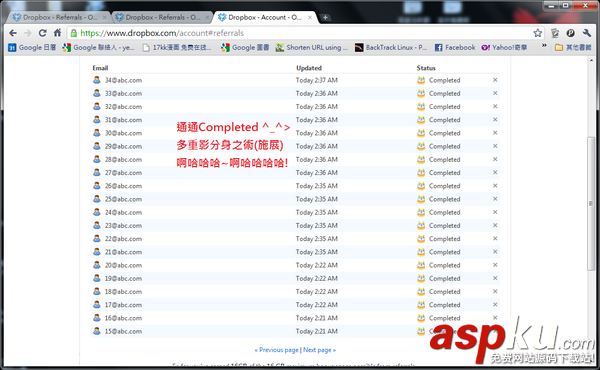Viewport: 600px width, 370px height.
Task: Delete the 30@abc.com referral row
Action: (495, 133)
